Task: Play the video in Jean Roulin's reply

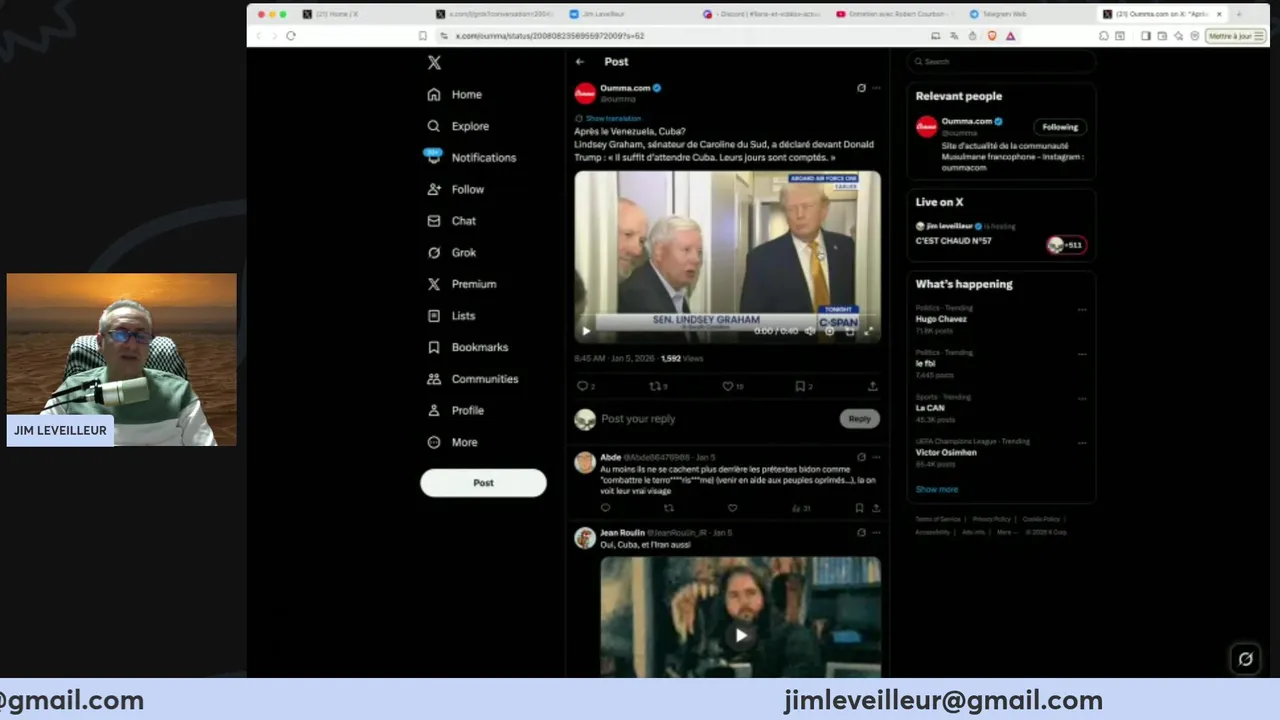Action: point(741,635)
